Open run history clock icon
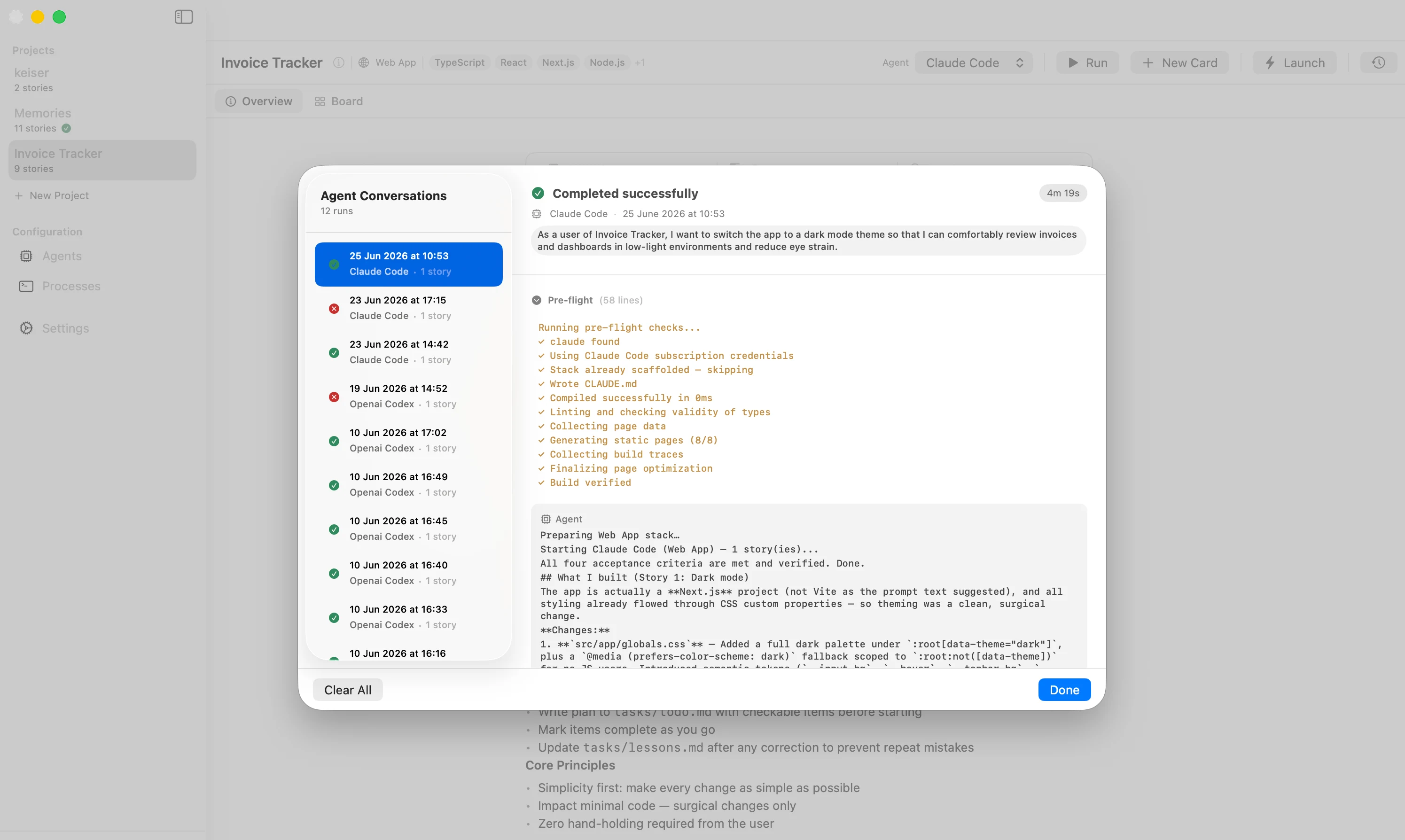The image size is (1405, 840). point(1378,63)
